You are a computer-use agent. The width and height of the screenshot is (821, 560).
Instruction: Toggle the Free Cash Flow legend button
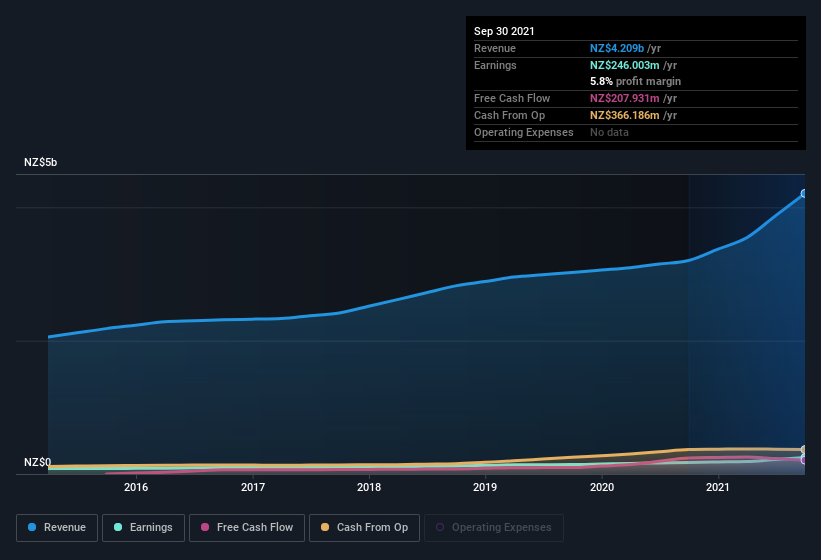point(247,528)
